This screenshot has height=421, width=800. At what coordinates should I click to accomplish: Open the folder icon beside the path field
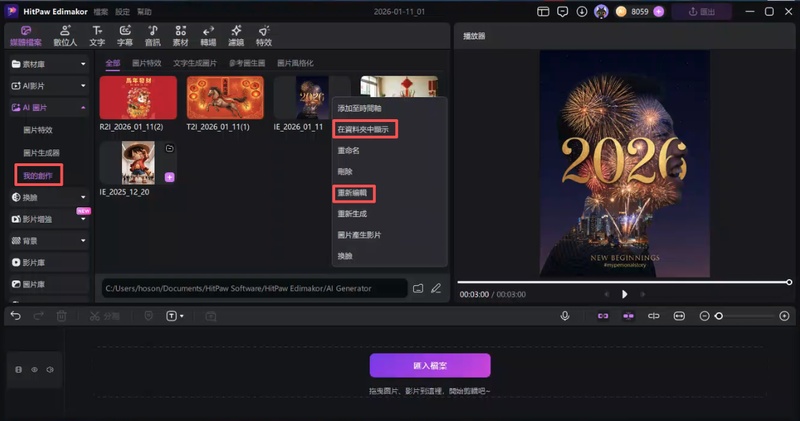[418, 288]
